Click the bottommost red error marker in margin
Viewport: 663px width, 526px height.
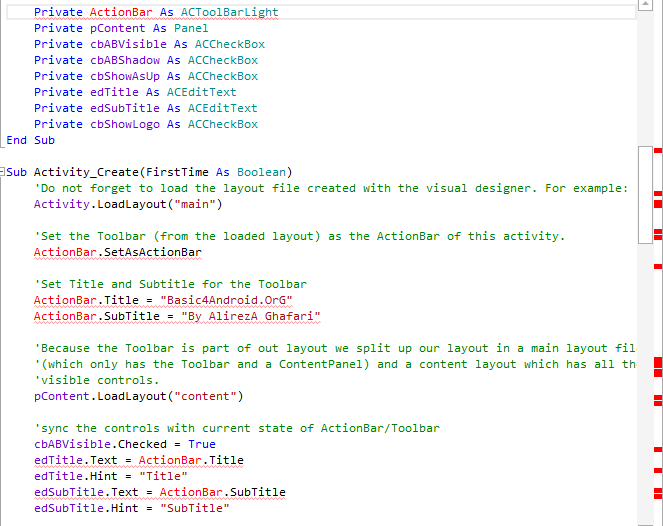[x=657, y=498]
